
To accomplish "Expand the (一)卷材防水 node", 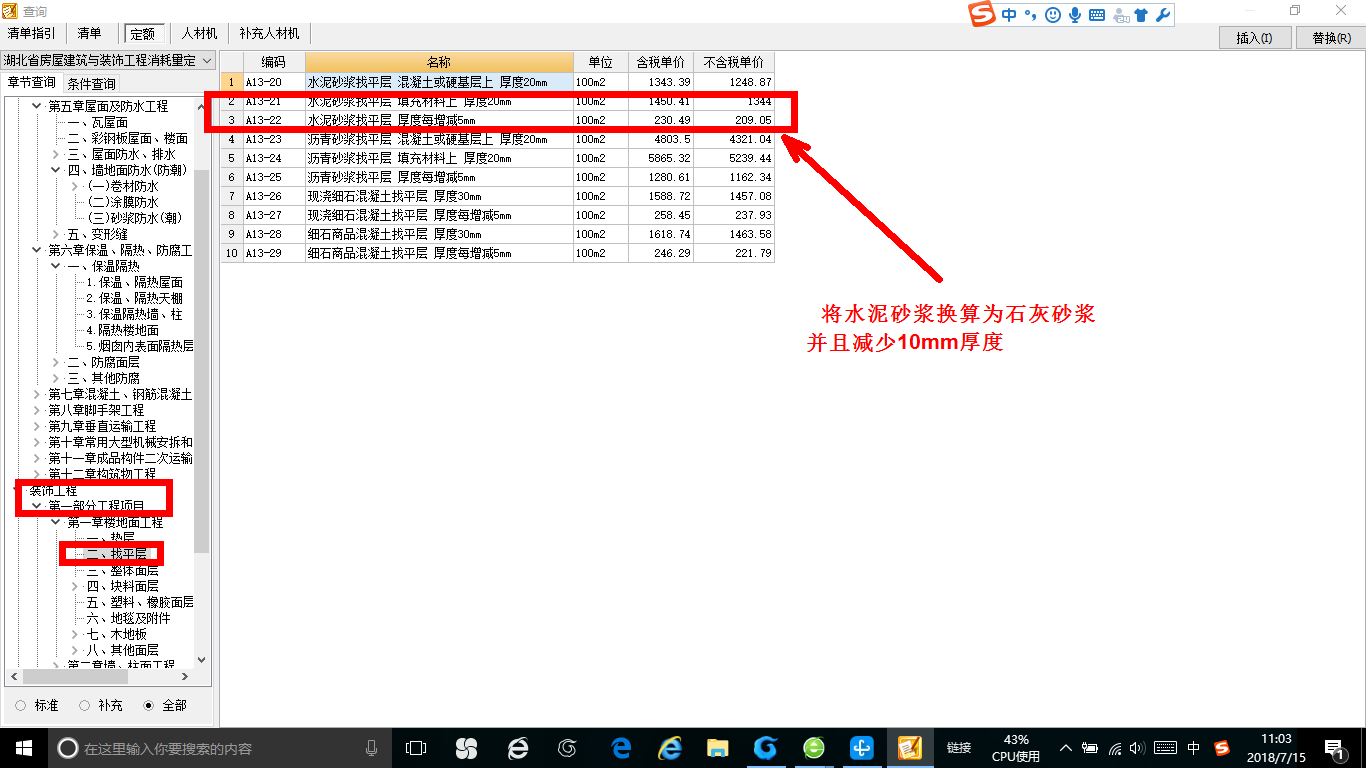I will pyautogui.click(x=75, y=186).
